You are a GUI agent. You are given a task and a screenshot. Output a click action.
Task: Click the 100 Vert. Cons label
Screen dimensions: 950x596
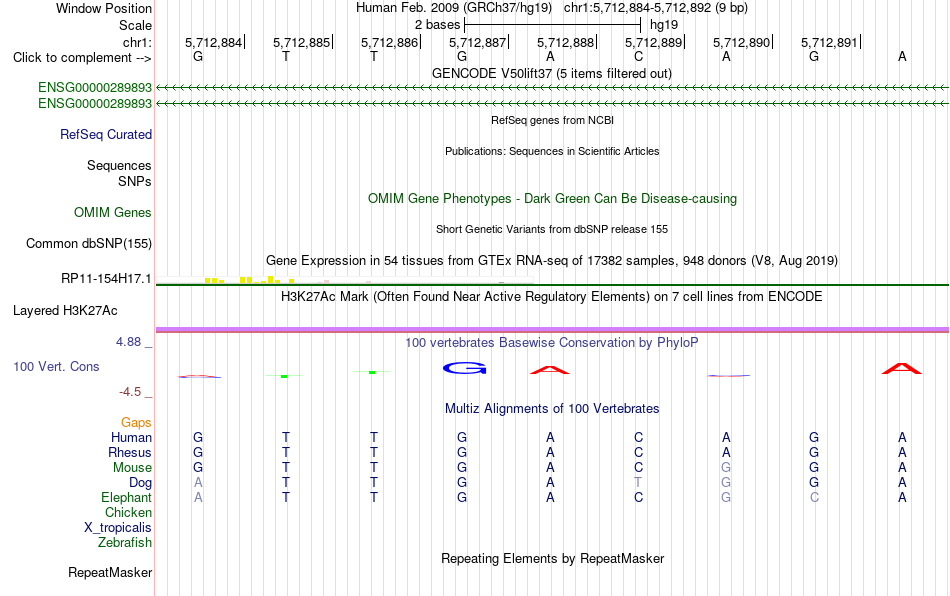56,366
